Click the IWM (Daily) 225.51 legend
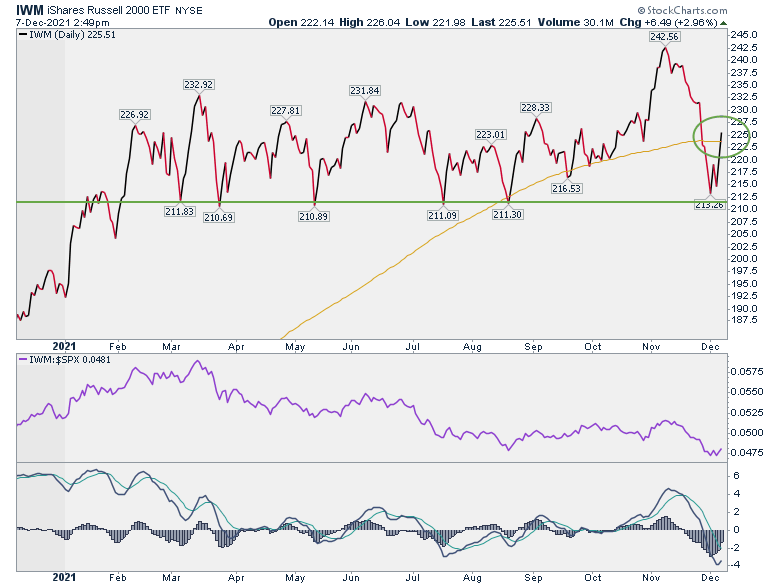The width and height of the screenshot is (780, 586). tap(67, 35)
